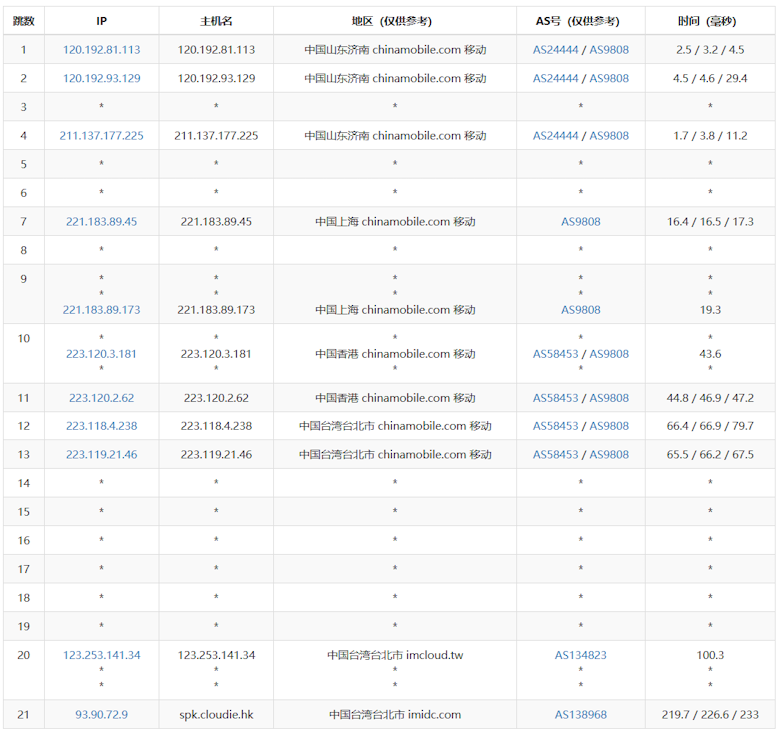Open IP link 223.118.4.238

click(101, 426)
